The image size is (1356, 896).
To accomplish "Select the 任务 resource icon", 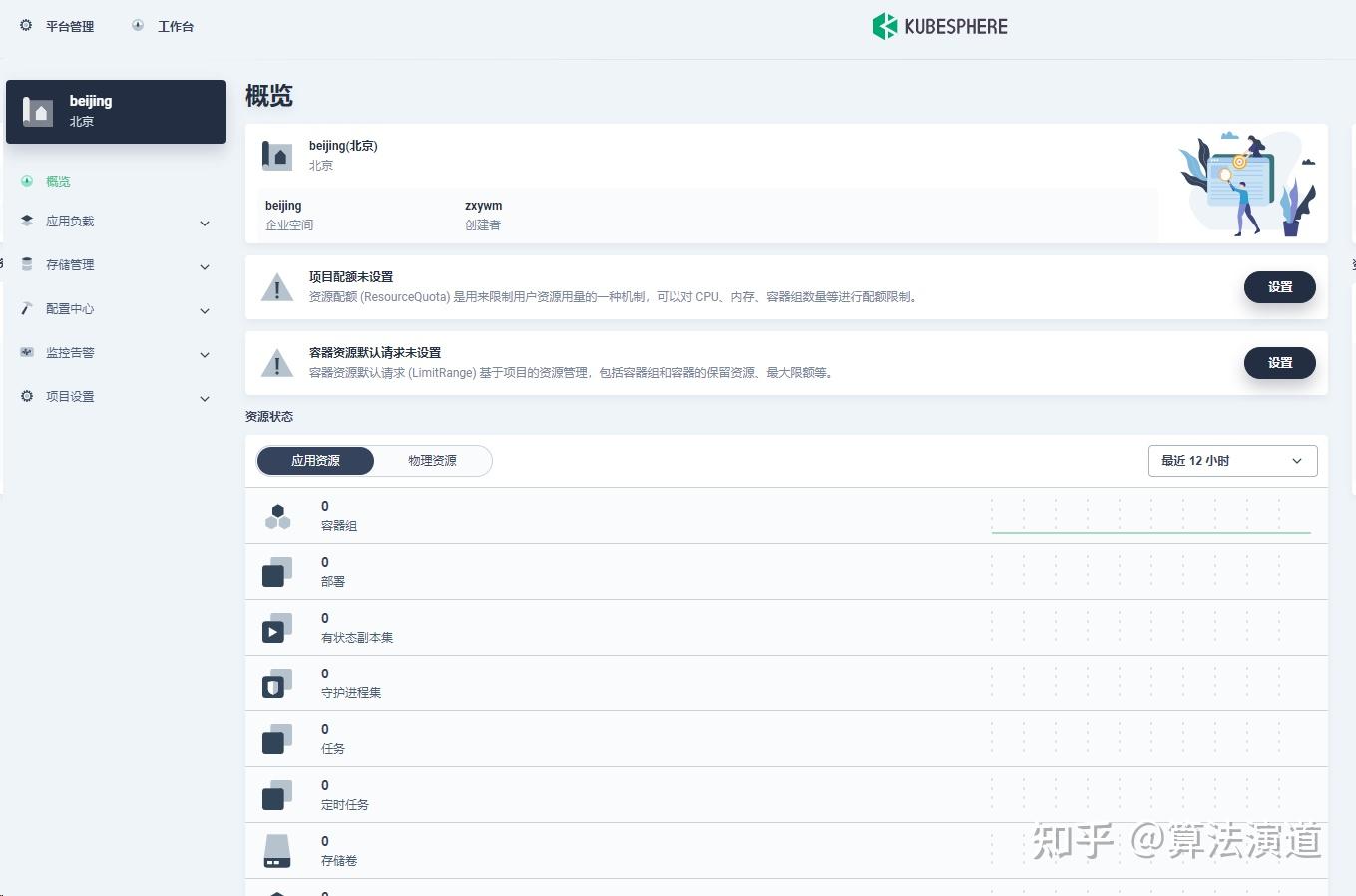I will click(x=276, y=738).
